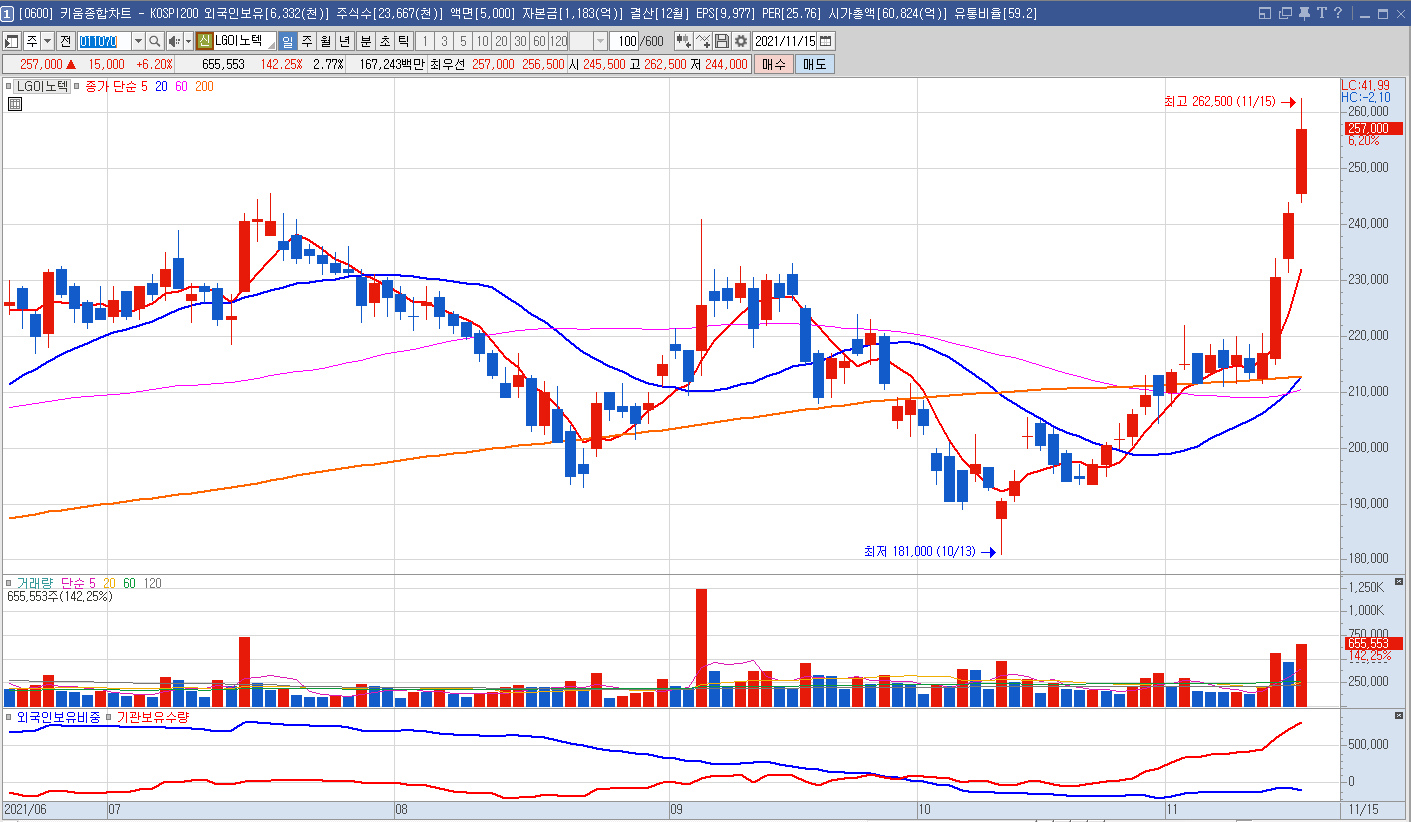This screenshot has width=1411, height=822.
Task: Open the 주 chart-type dropdown arrow
Action: (47, 41)
